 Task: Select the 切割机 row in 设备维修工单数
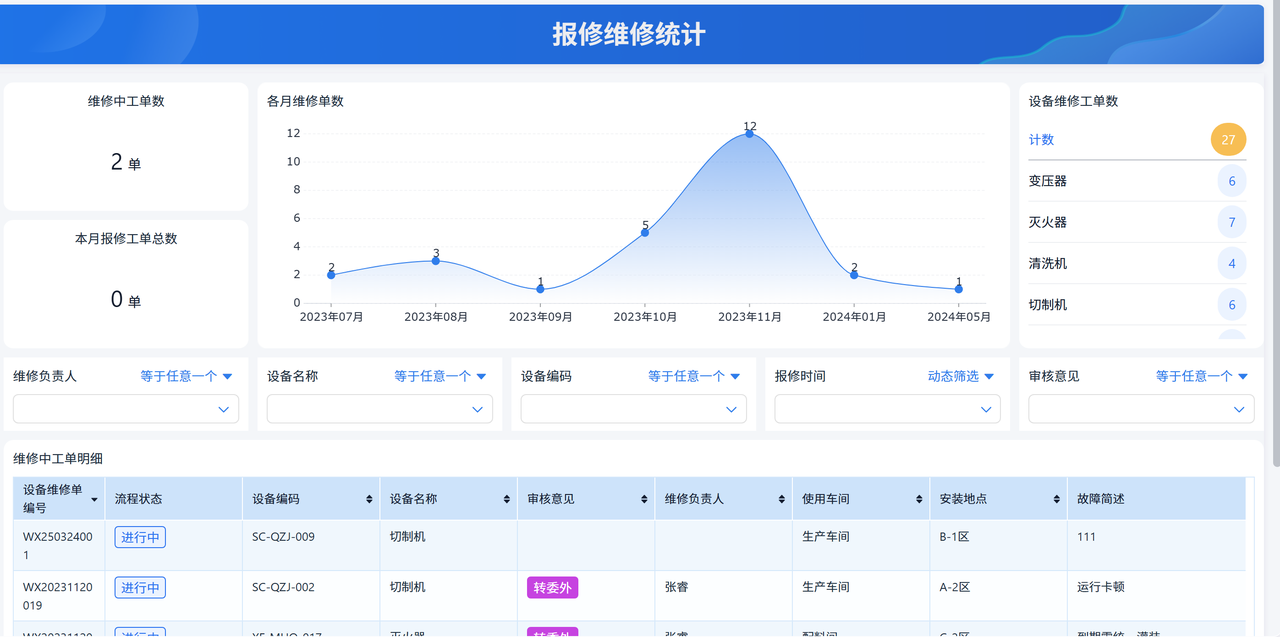[1138, 304]
